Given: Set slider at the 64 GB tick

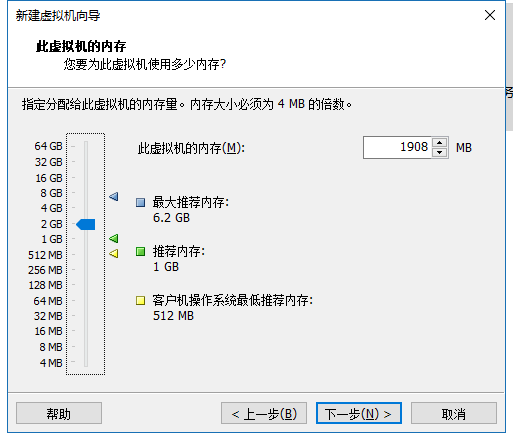Looking at the screenshot, I should pyautogui.click(x=86, y=146).
